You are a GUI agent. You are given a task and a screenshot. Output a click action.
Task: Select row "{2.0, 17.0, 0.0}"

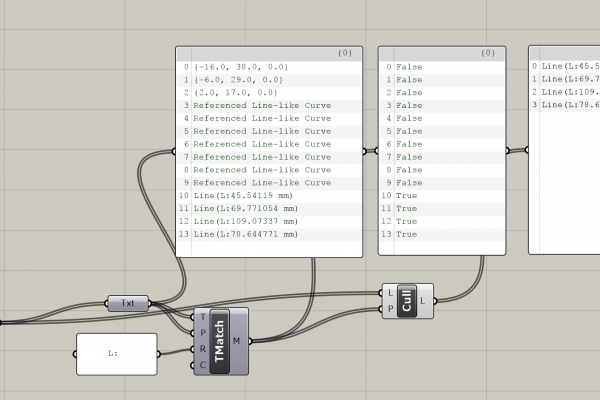click(269, 93)
